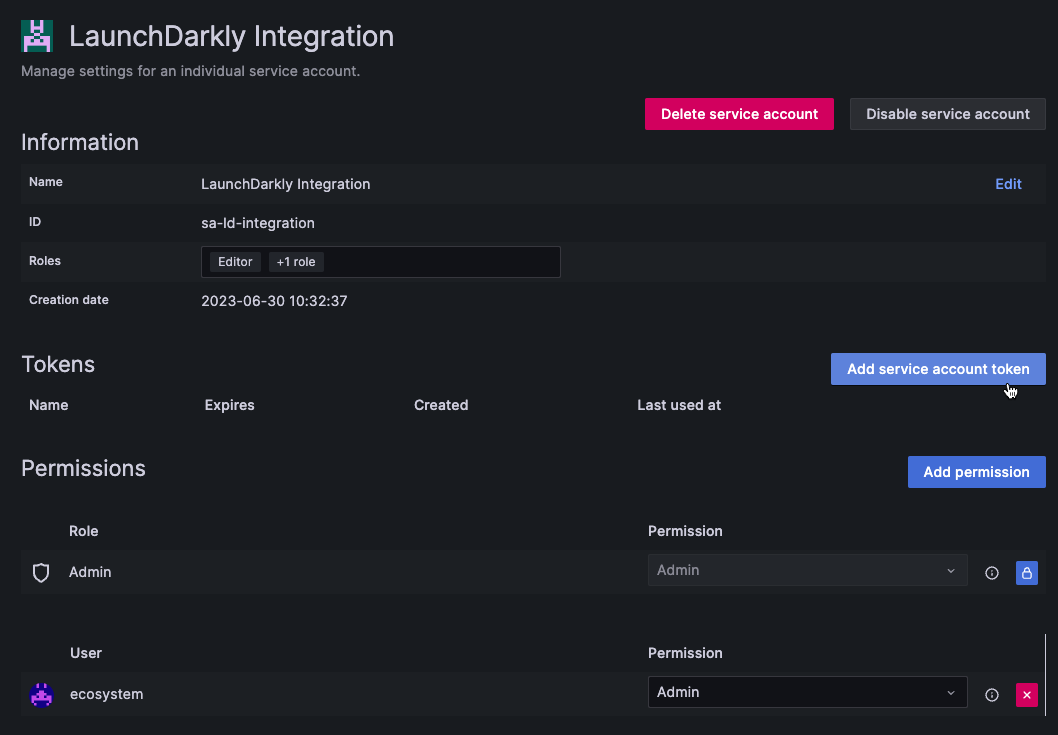Open the Roles picker field
Screen dimensions: 1058x735
(381, 262)
